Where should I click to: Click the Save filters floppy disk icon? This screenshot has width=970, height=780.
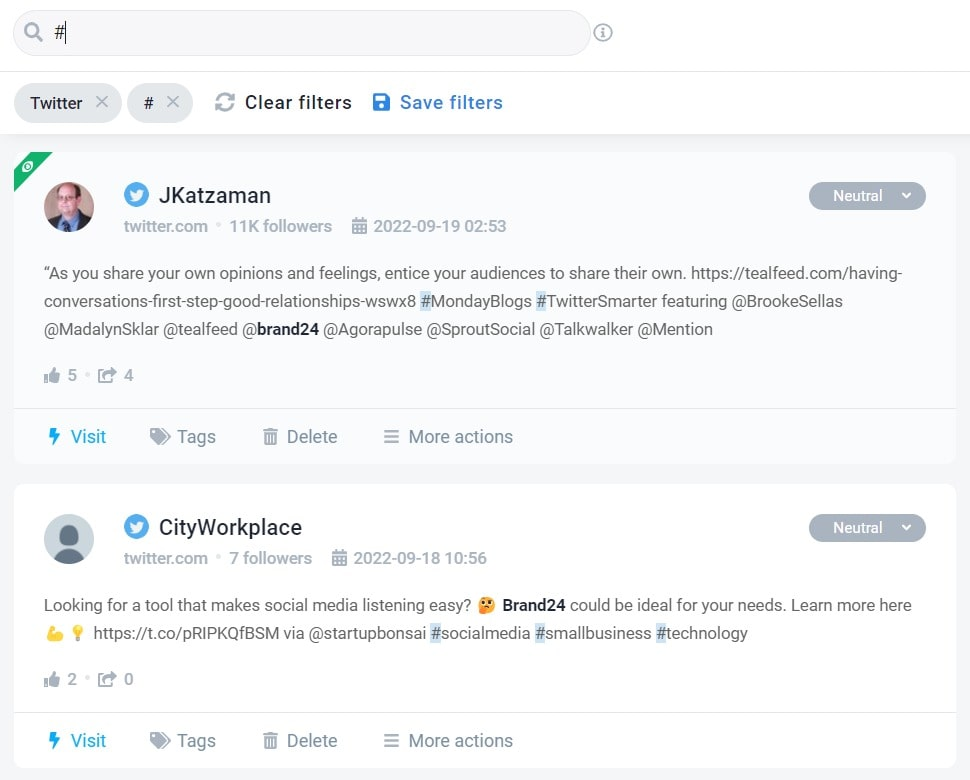(381, 102)
